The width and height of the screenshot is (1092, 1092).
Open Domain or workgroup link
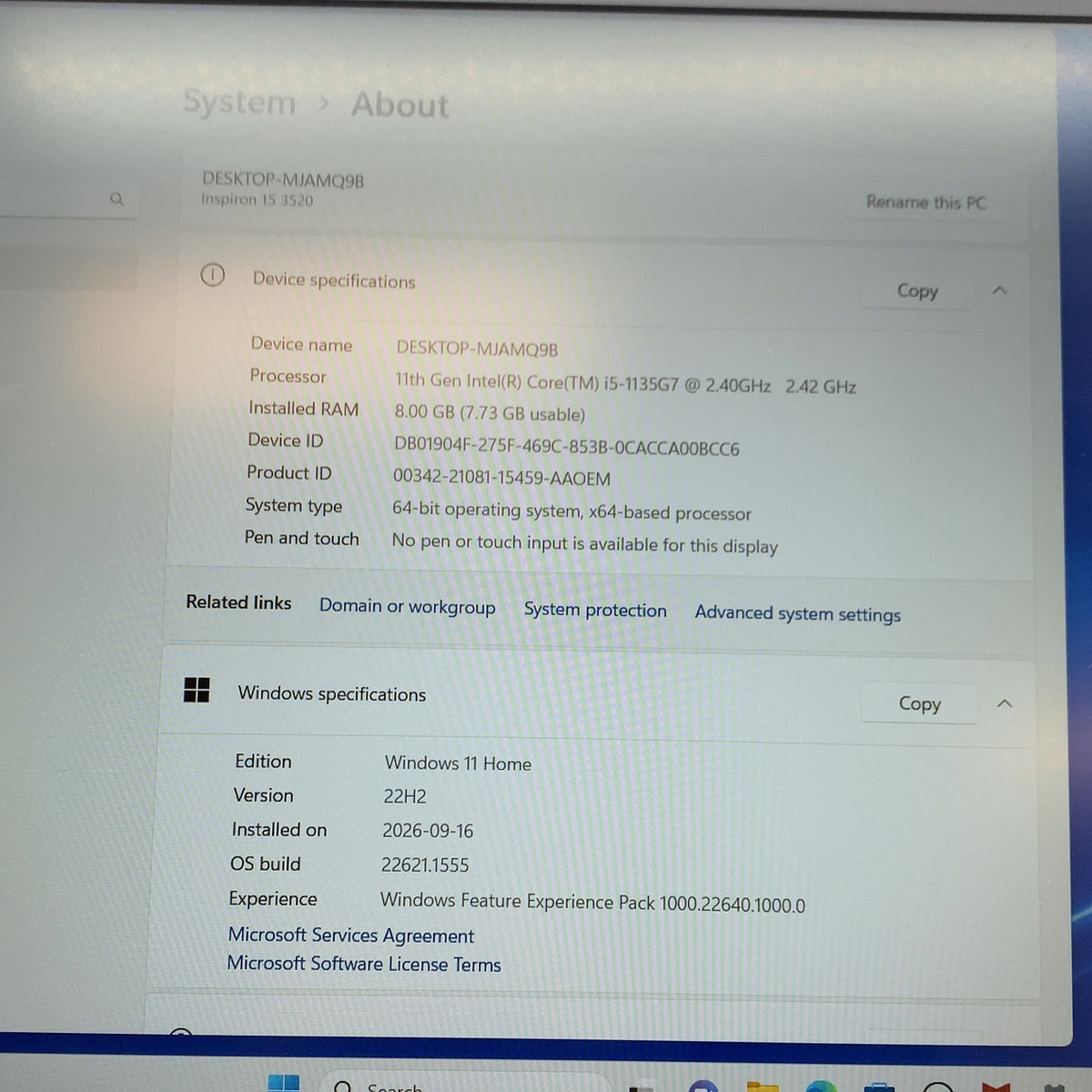tap(407, 607)
